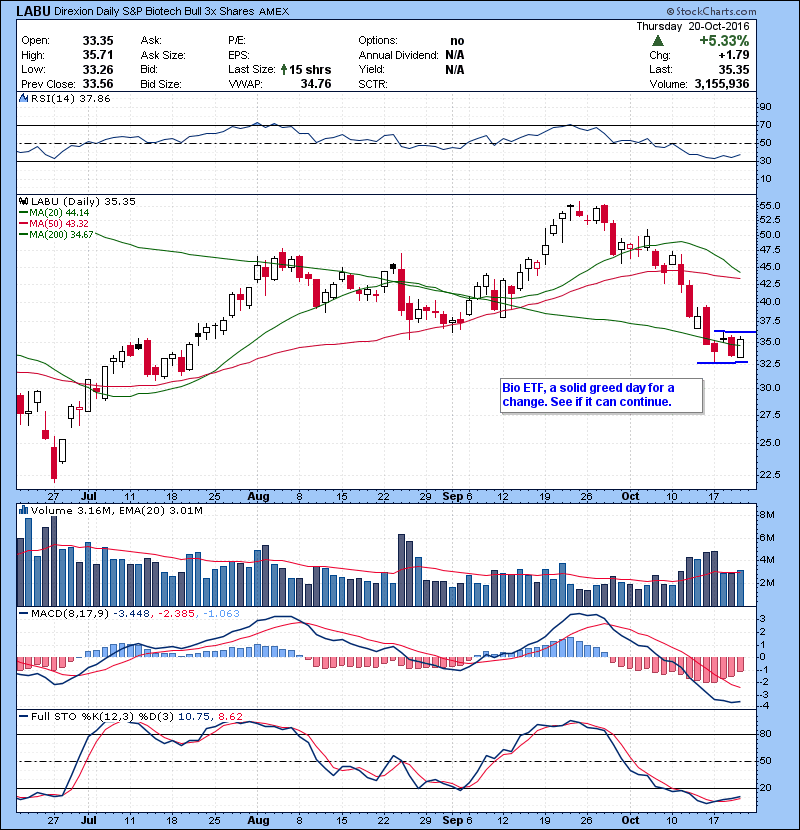Click the LABU ticker symbol title
The image size is (800, 830).
[x=33, y=11]
